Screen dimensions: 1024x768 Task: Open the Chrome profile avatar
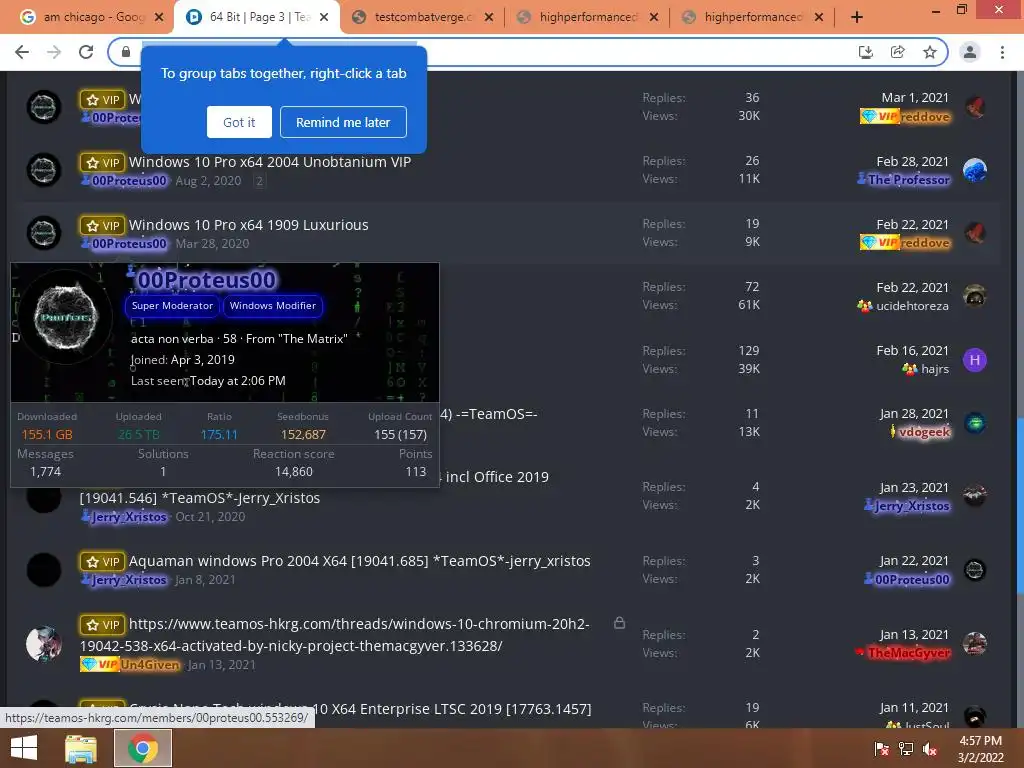pos(970,52)
